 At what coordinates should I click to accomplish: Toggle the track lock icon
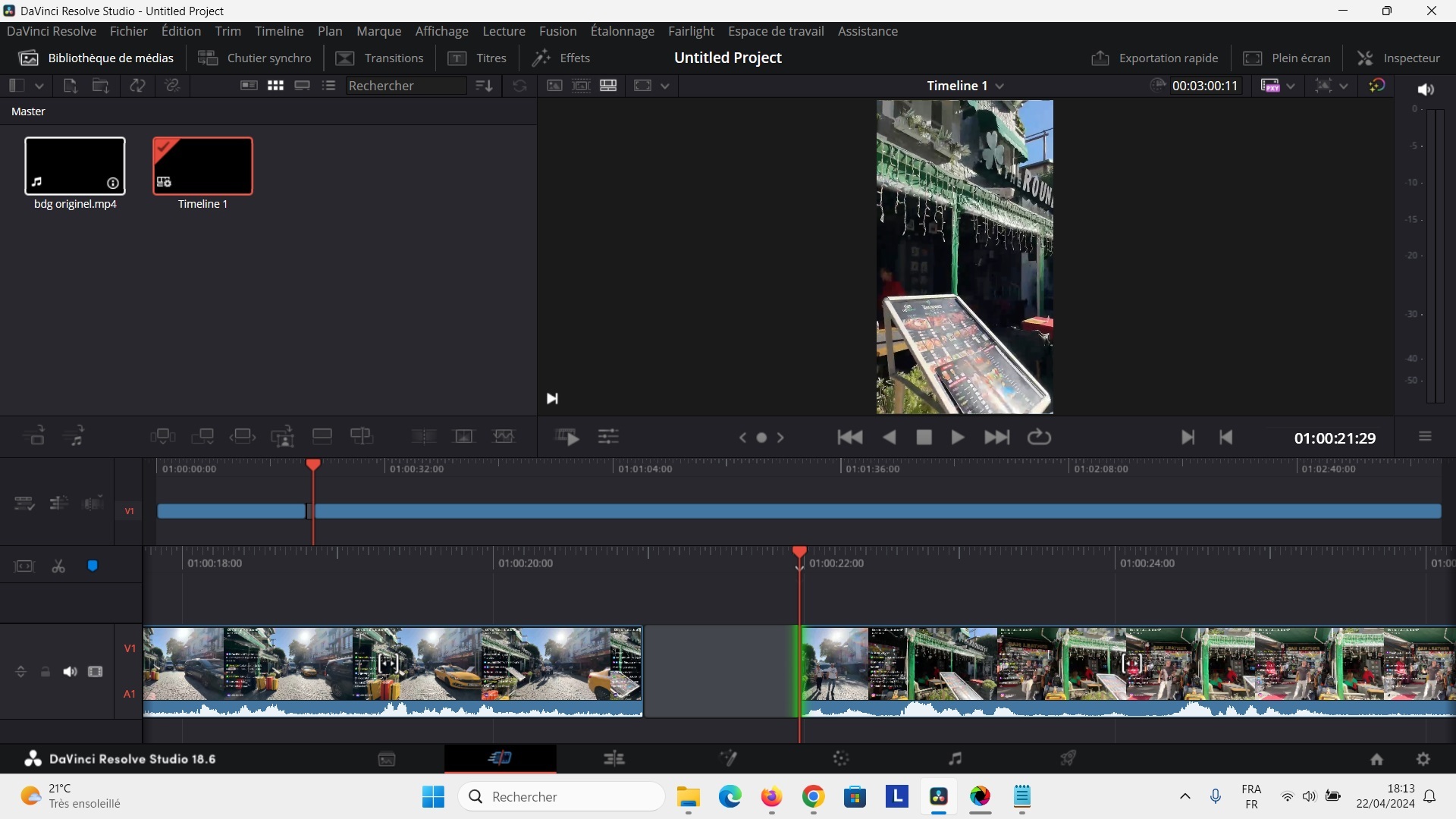tap(45, 672)
